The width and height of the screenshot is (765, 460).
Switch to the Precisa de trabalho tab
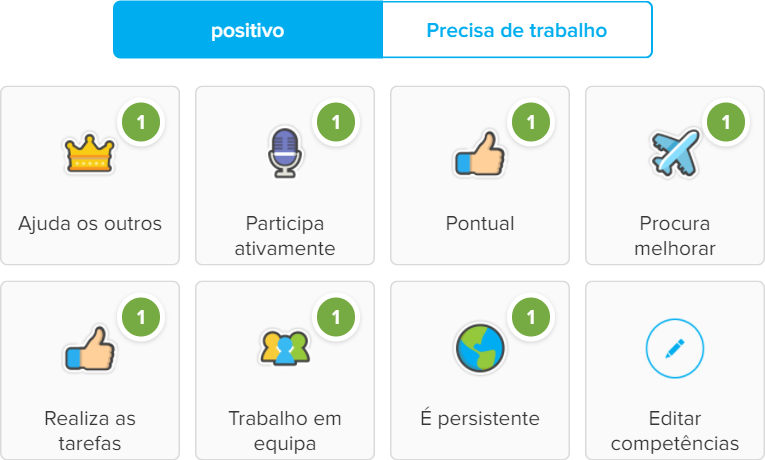[517, 30]
